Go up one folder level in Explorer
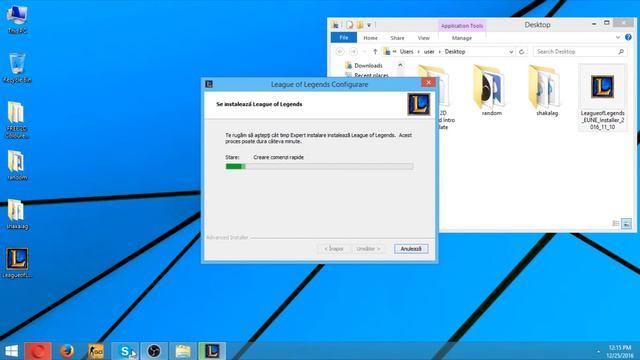Screen dimensions: 640x360 click(x=375, y=52)
